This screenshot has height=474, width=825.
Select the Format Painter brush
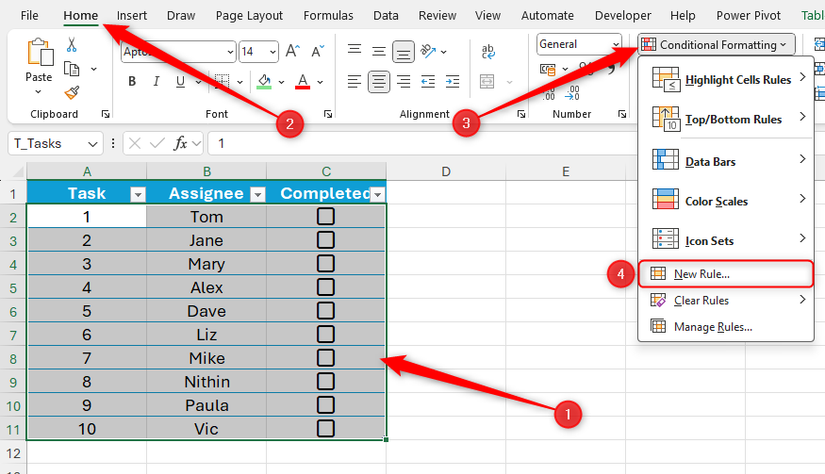coord(71,92)
